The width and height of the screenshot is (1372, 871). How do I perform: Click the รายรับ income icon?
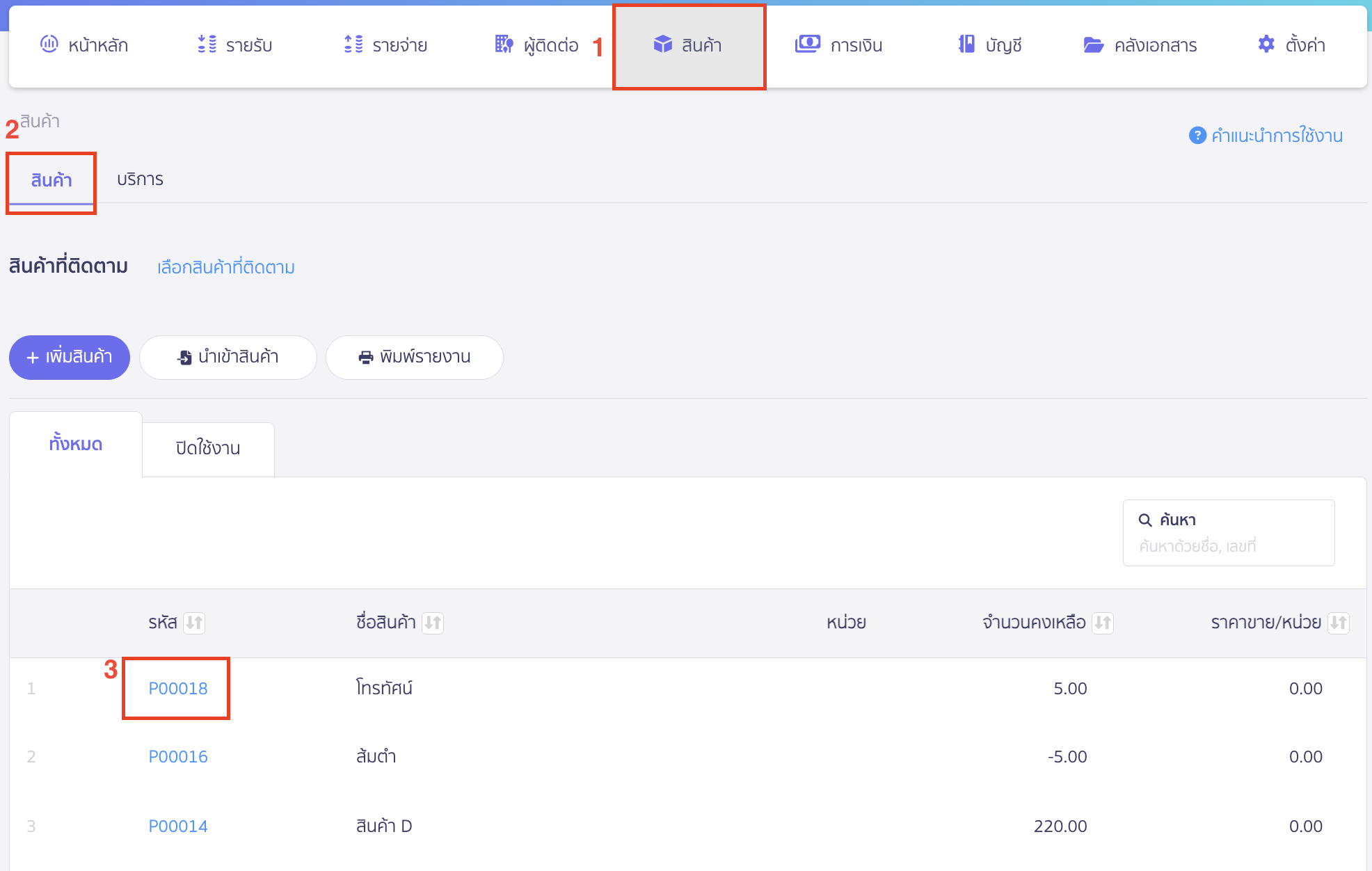[207, 45]
